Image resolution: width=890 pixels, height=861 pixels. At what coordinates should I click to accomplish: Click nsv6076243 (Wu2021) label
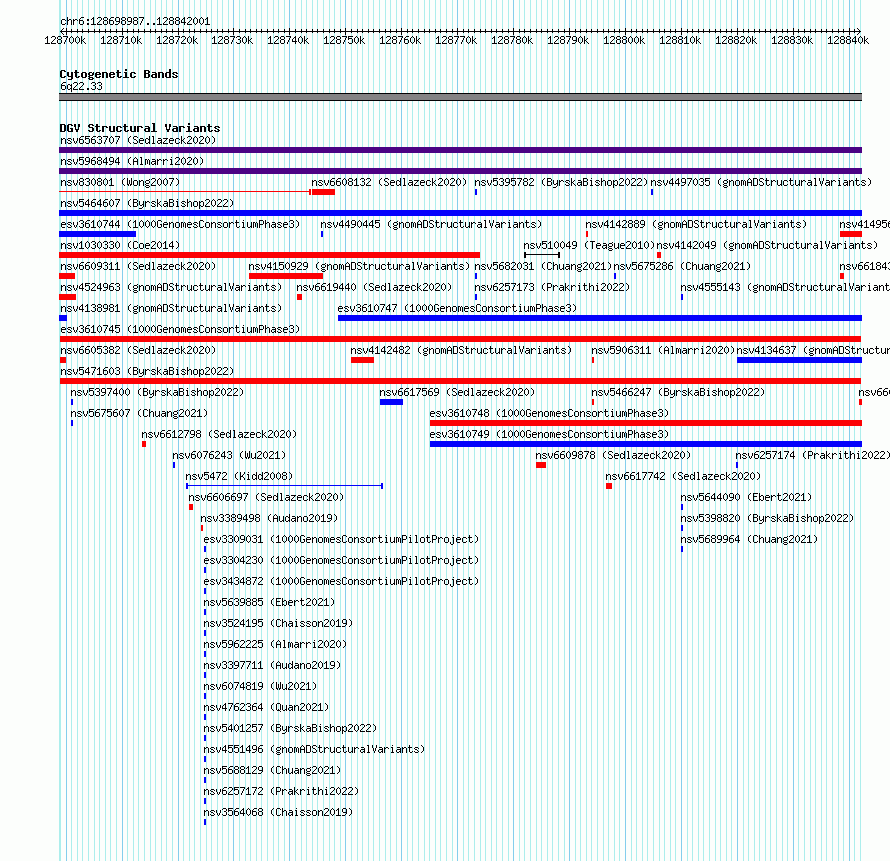point(229,455)
